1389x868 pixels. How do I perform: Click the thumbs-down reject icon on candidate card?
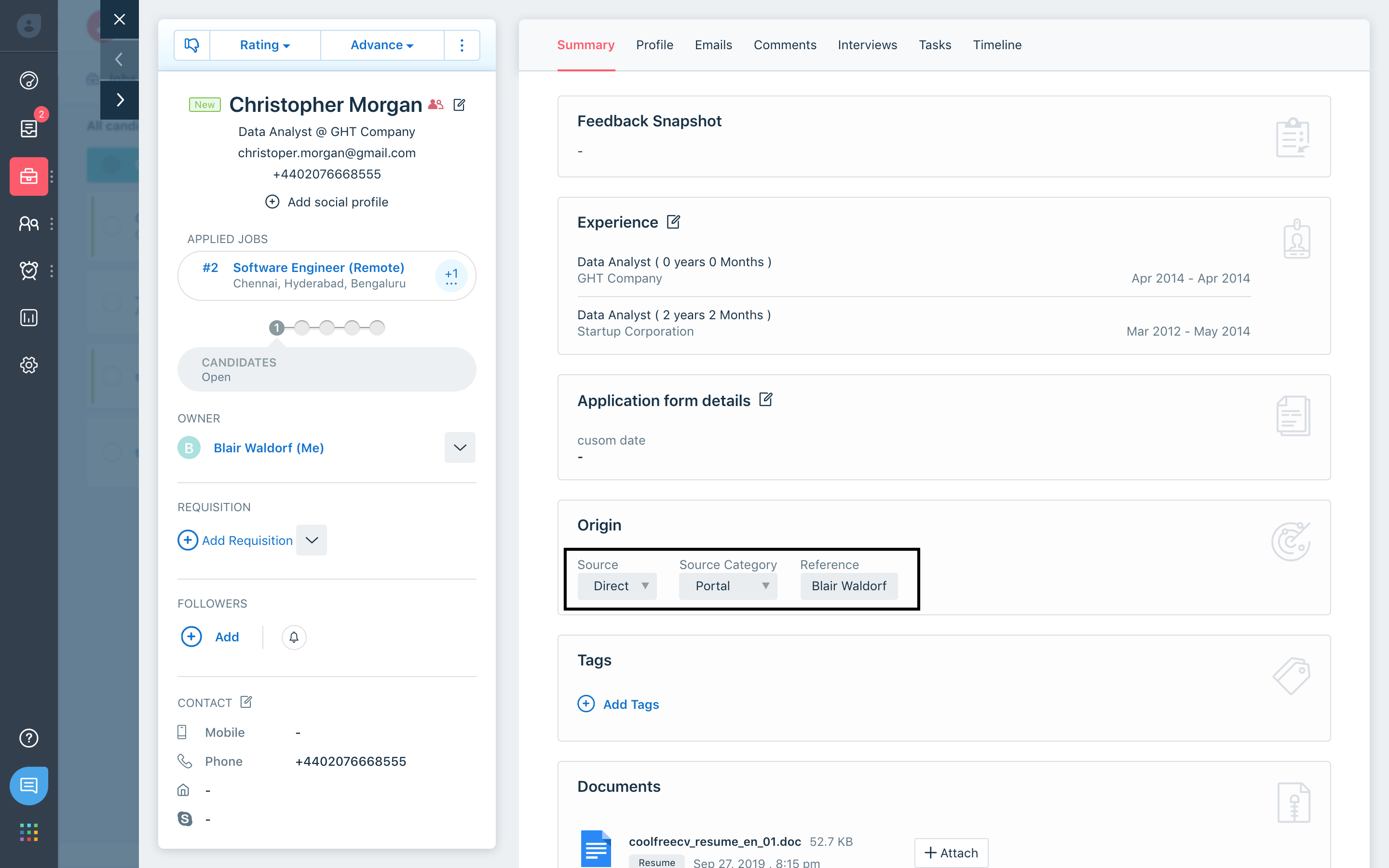[x=191, y=45]
